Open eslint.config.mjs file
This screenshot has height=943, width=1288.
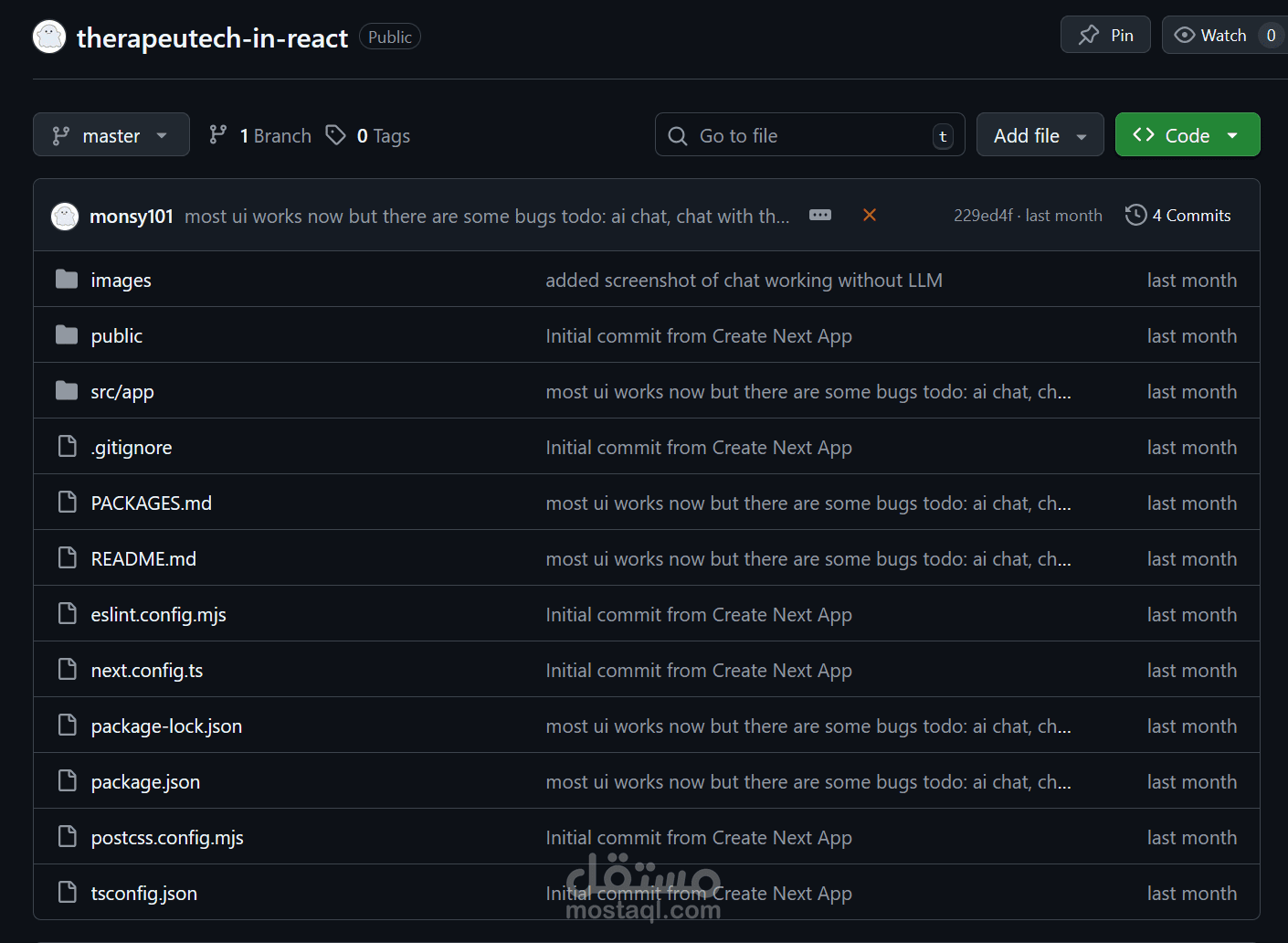[x=159, y=615]
